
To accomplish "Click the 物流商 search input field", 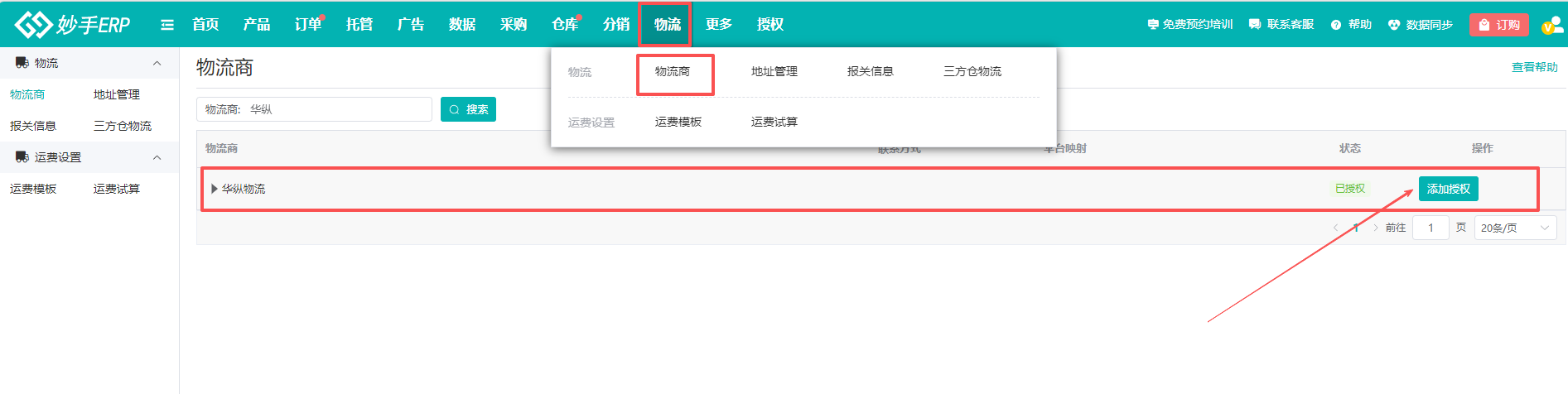I will (x=314, y=109).
